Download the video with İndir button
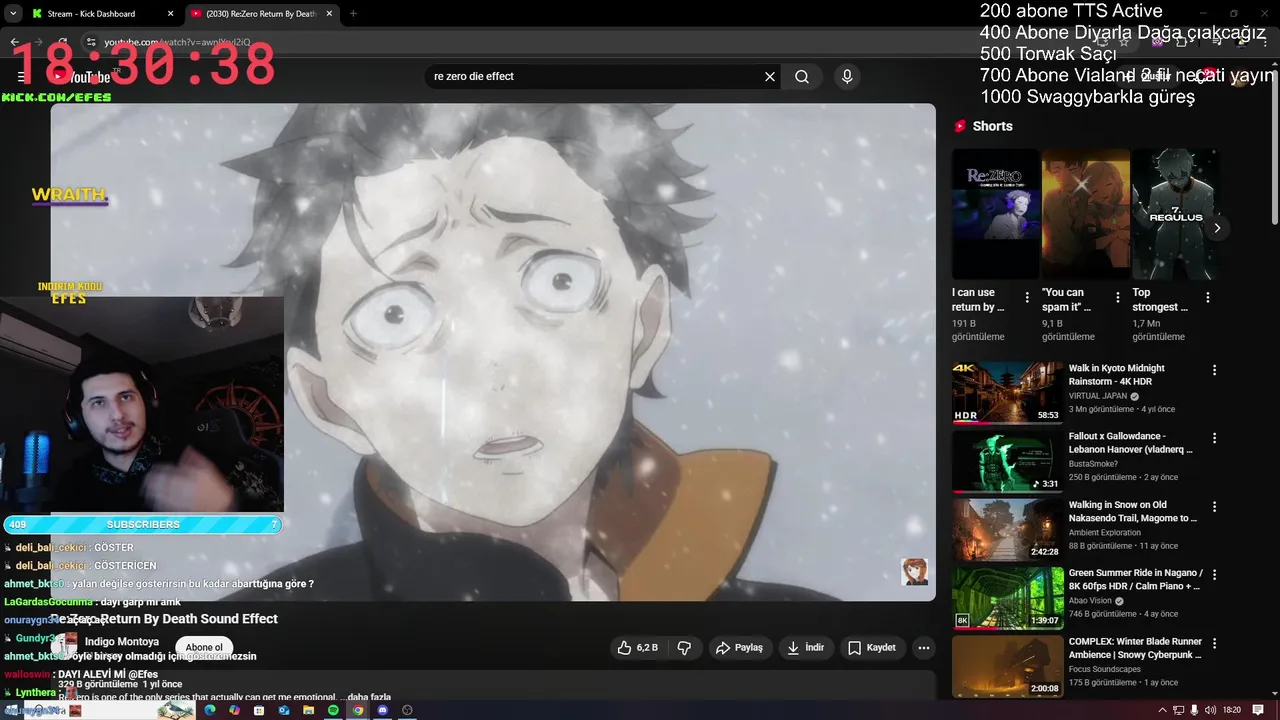The height and width of the screenshot is (720, 1280). [x=805, y=648]
